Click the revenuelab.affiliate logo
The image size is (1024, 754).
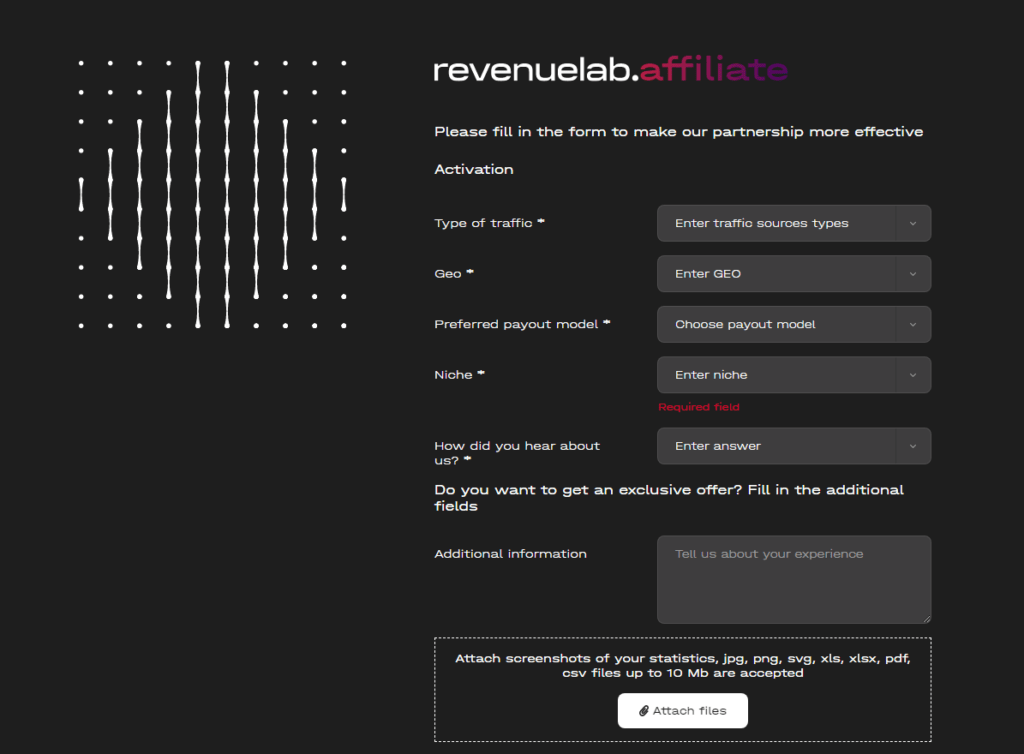[610, 70]
